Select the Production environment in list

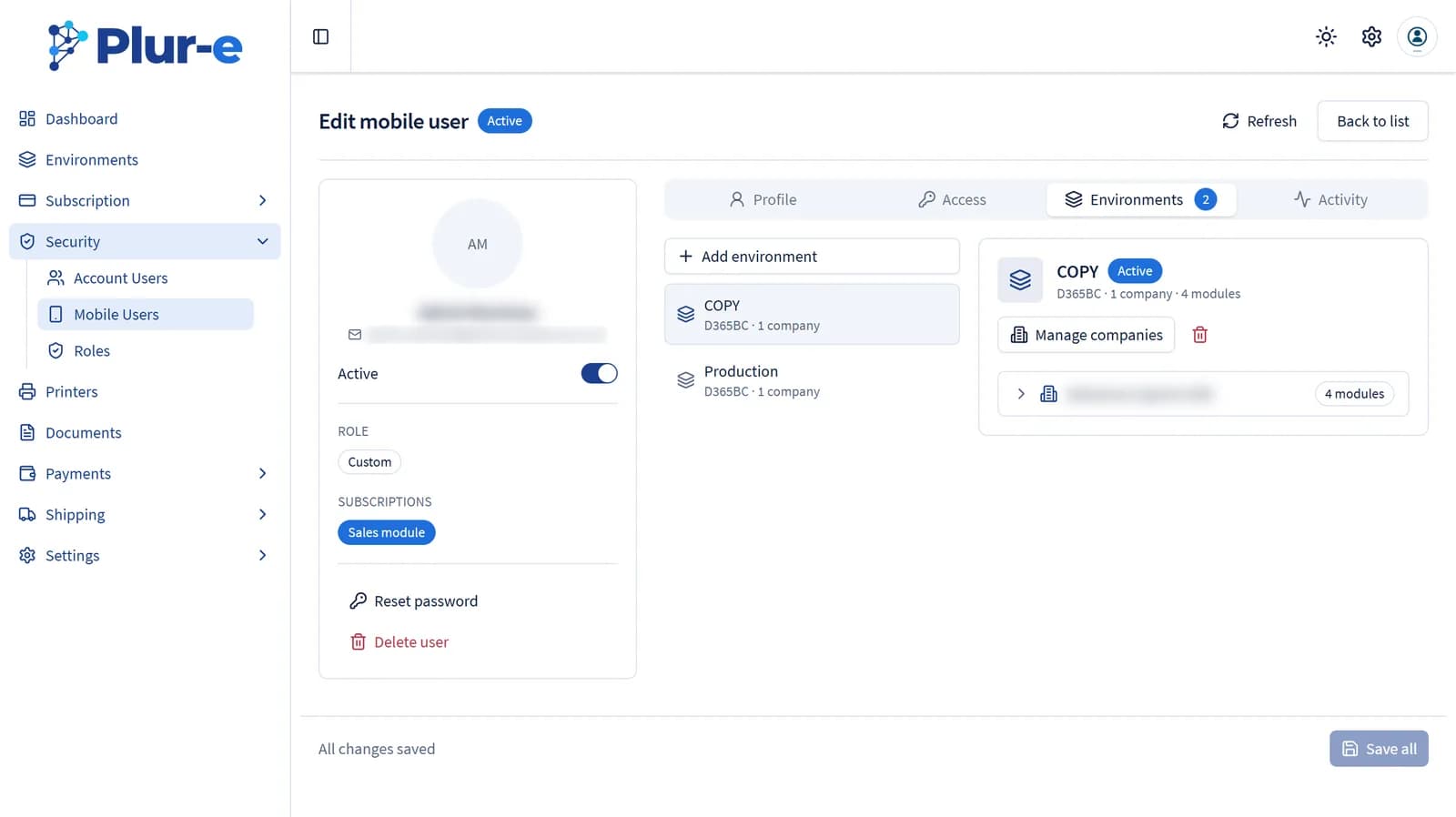pos(812,381)
